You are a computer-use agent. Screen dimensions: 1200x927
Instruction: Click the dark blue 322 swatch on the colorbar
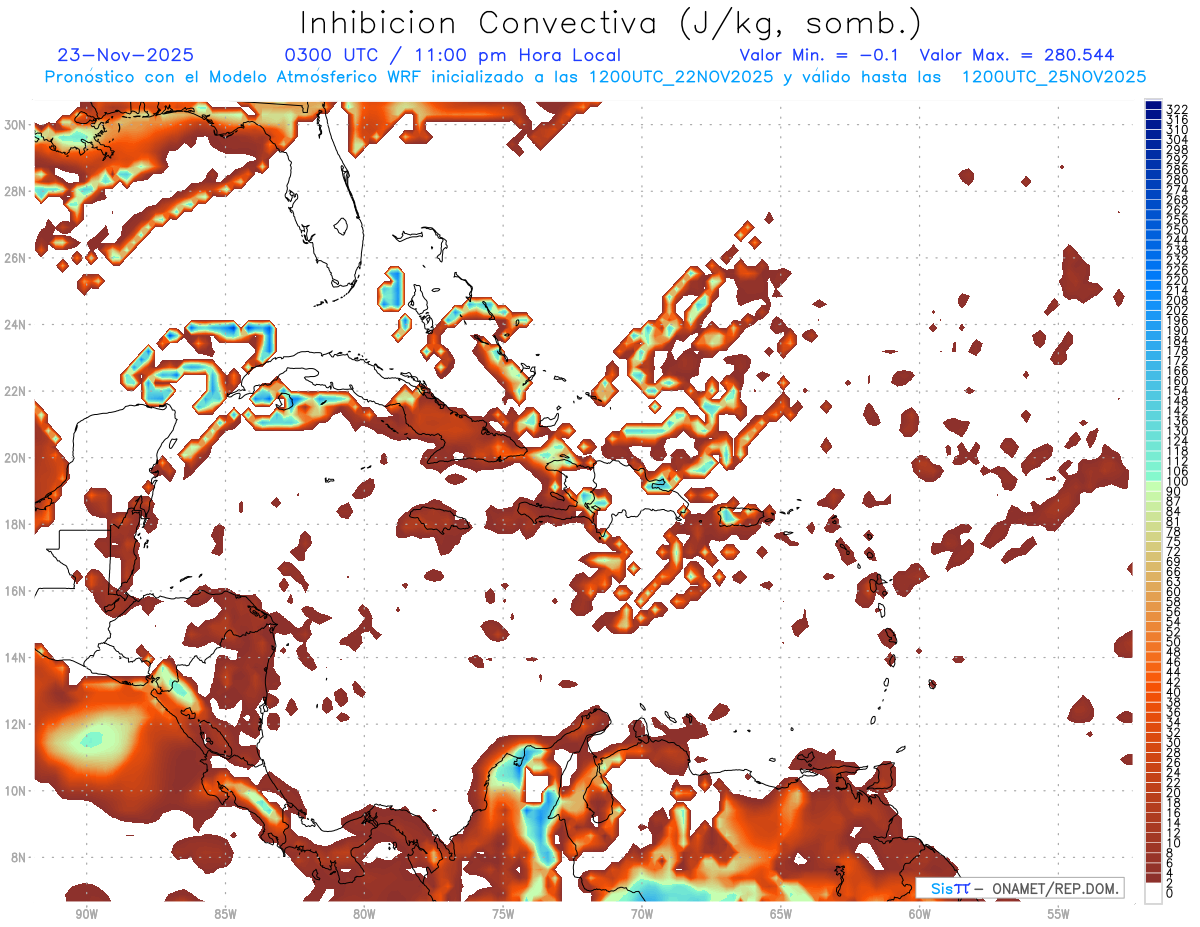click(1153, 106)
